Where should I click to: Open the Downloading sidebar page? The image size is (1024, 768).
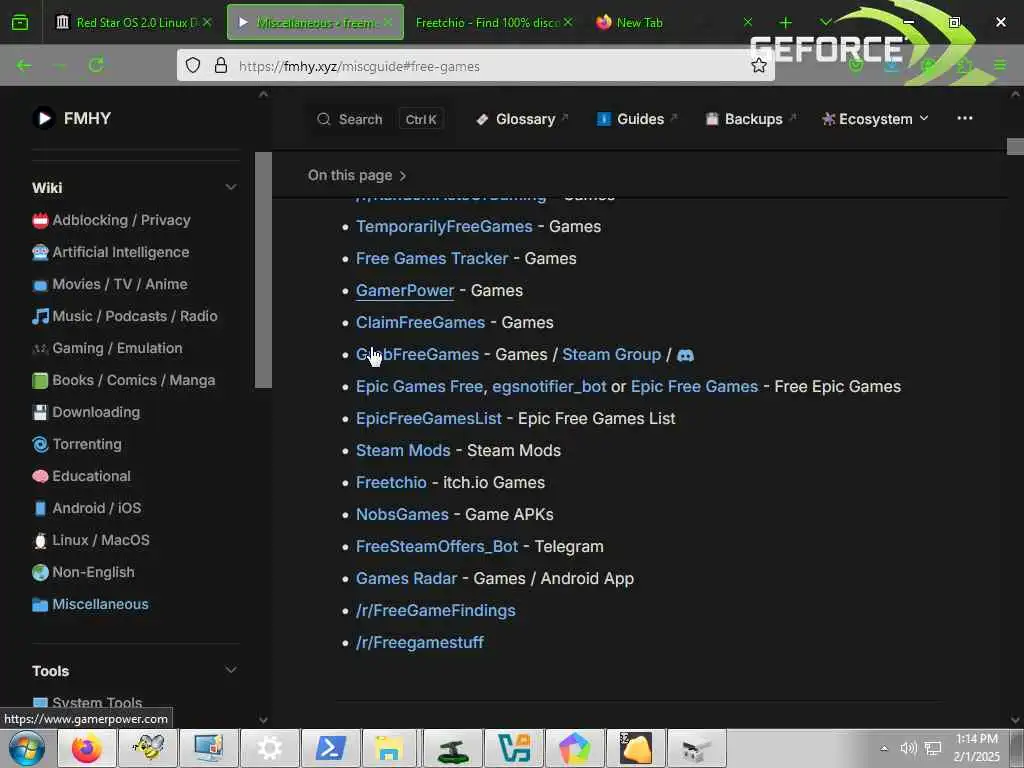[96, 413]
